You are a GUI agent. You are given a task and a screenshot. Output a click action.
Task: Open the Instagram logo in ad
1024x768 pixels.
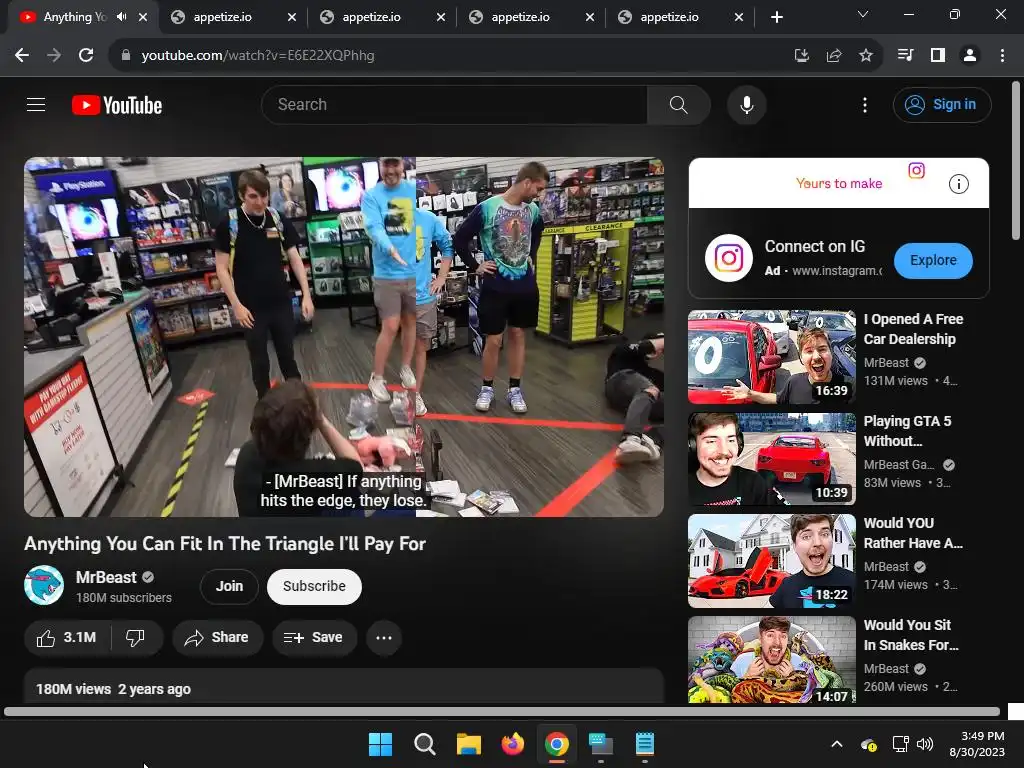tap(729, 258)
